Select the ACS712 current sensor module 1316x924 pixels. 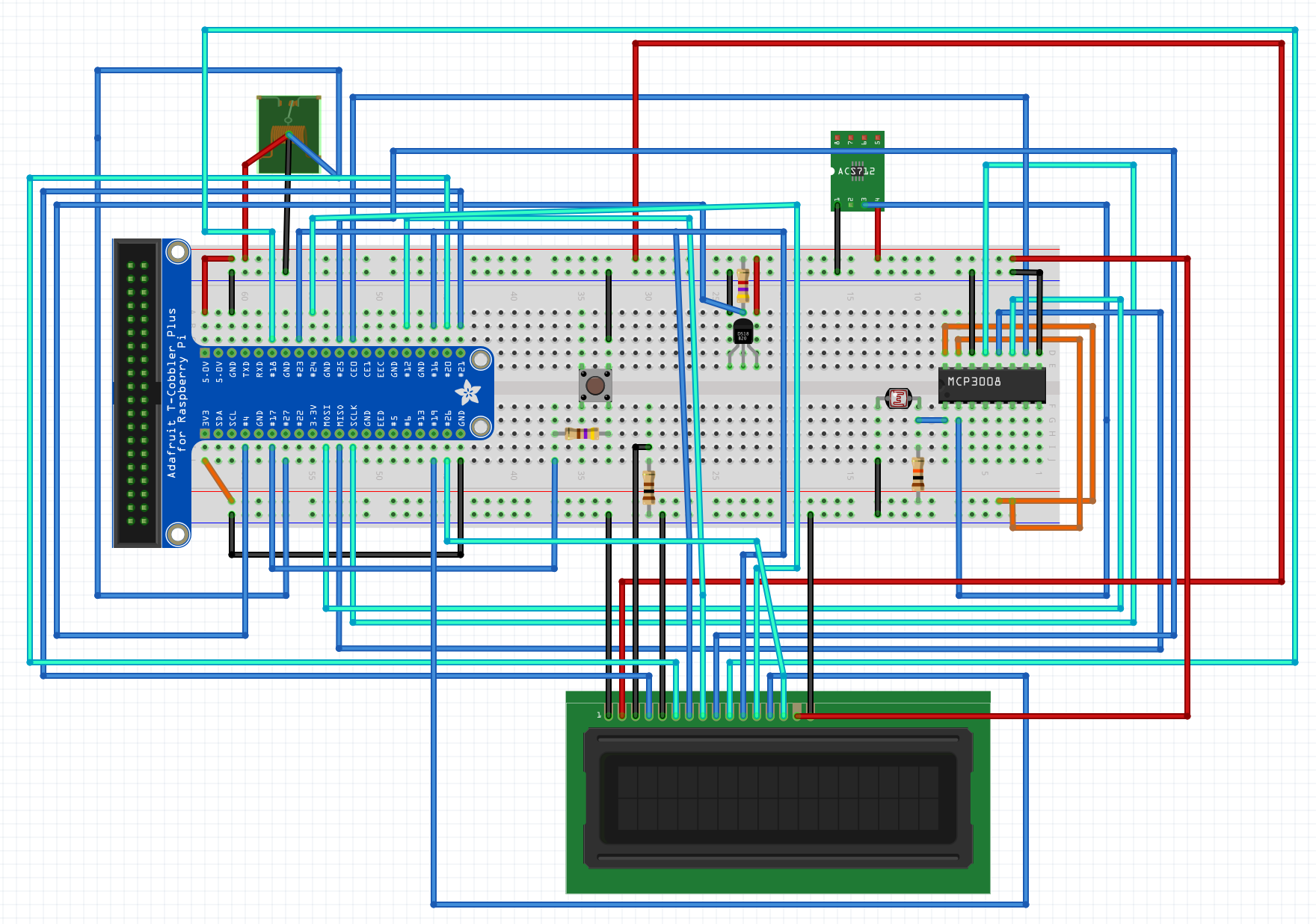coord(857,171)
